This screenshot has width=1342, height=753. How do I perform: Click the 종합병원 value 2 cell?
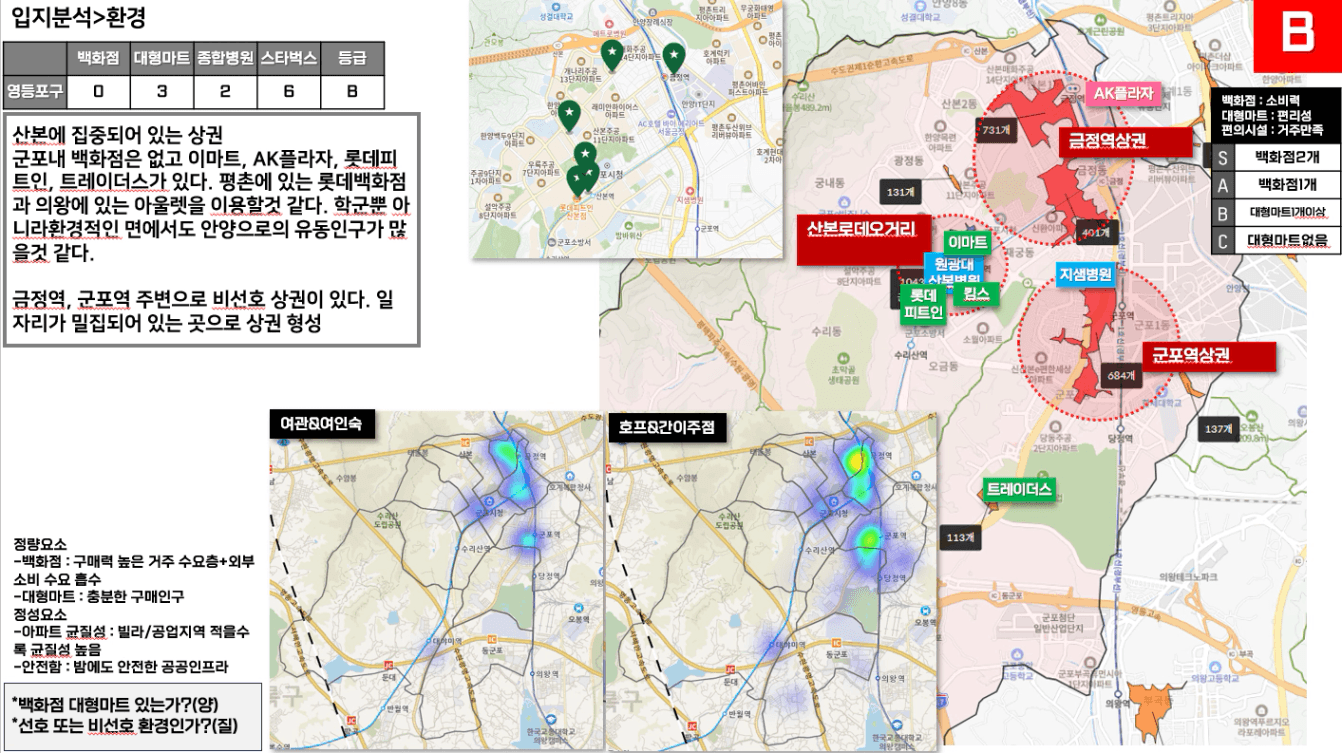[x=225, y=92]
